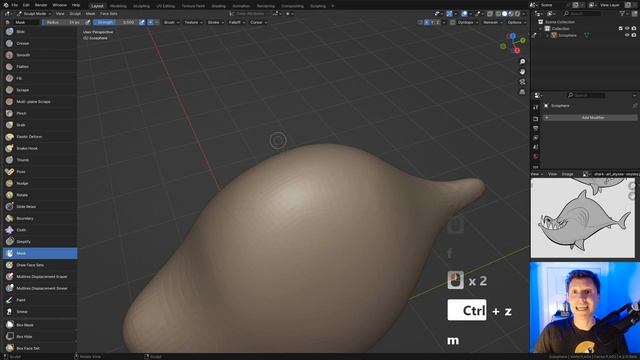Toggle X-ray in viewport header
The width and height of the screenshot is (640, 360).
point(490,13)
